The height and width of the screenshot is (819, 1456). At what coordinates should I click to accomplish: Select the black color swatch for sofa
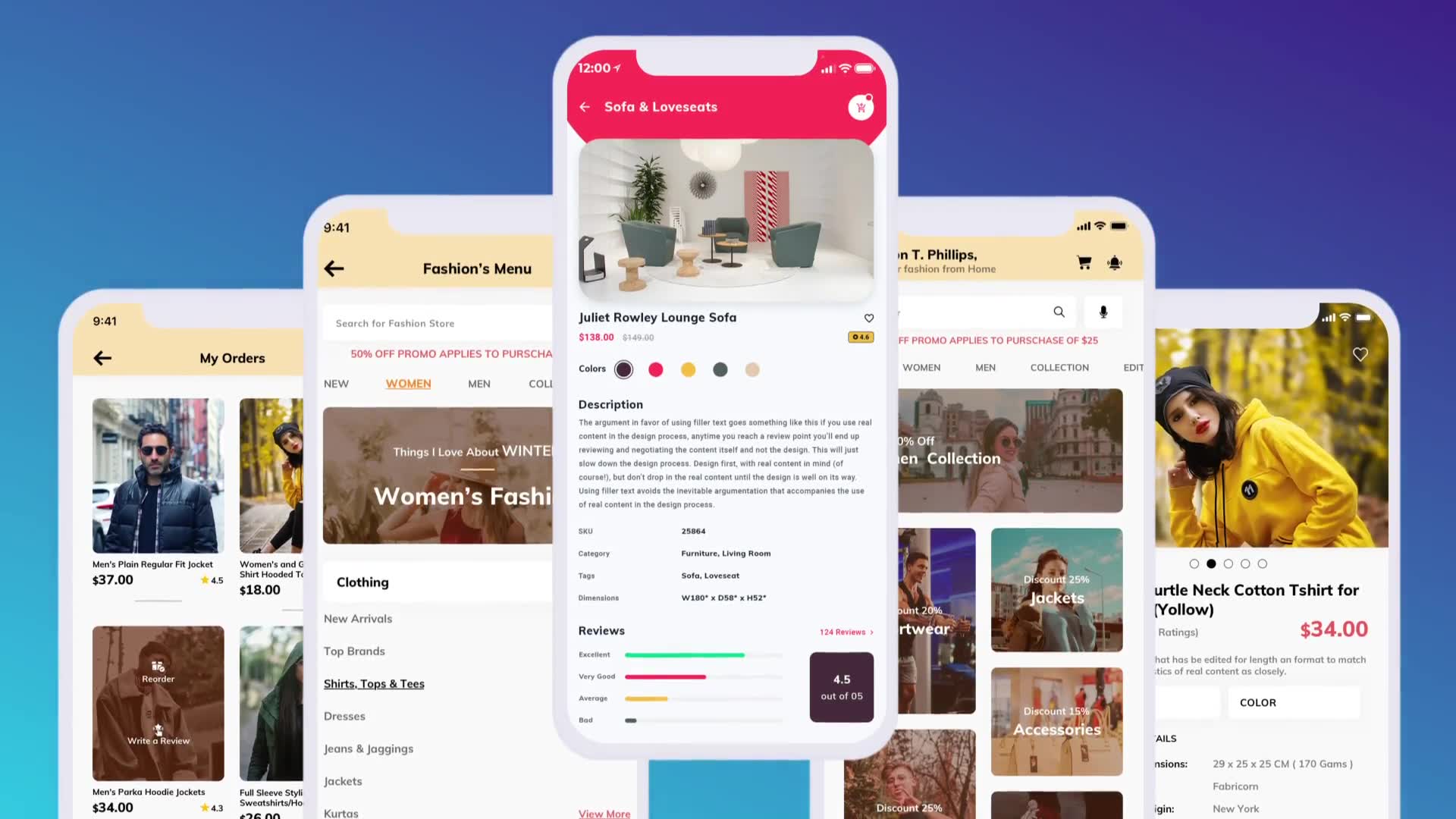click(x=623, y=369)
